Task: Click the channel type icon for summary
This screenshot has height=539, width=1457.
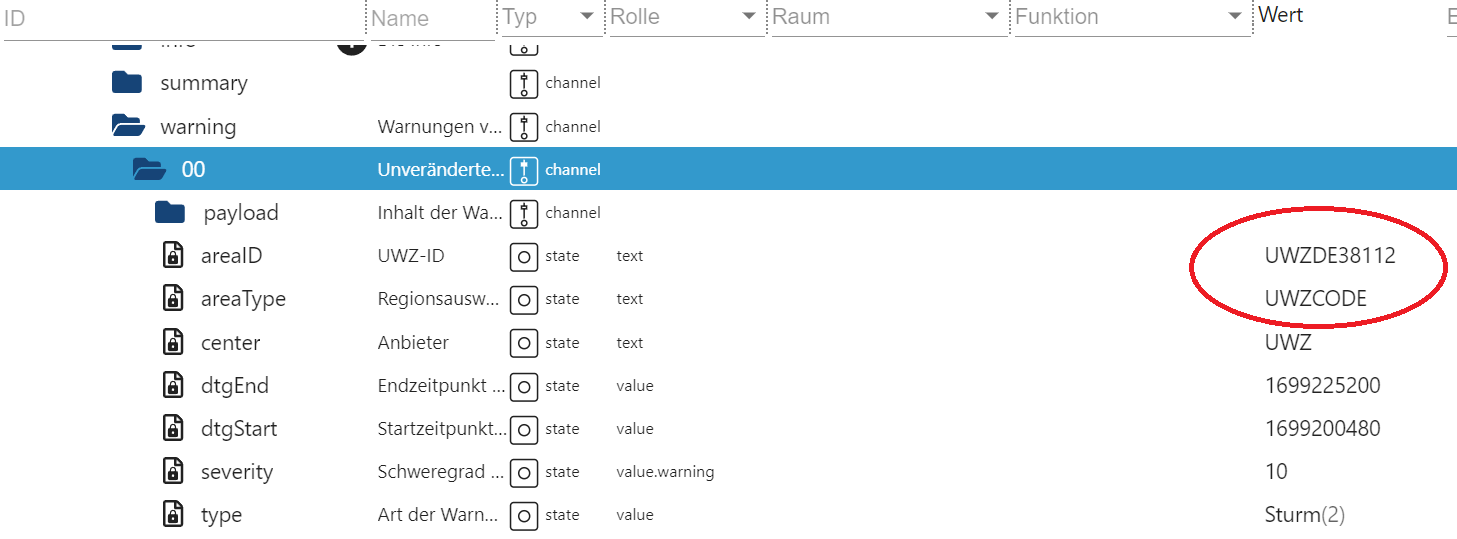Action: click(x=524, y=84)
